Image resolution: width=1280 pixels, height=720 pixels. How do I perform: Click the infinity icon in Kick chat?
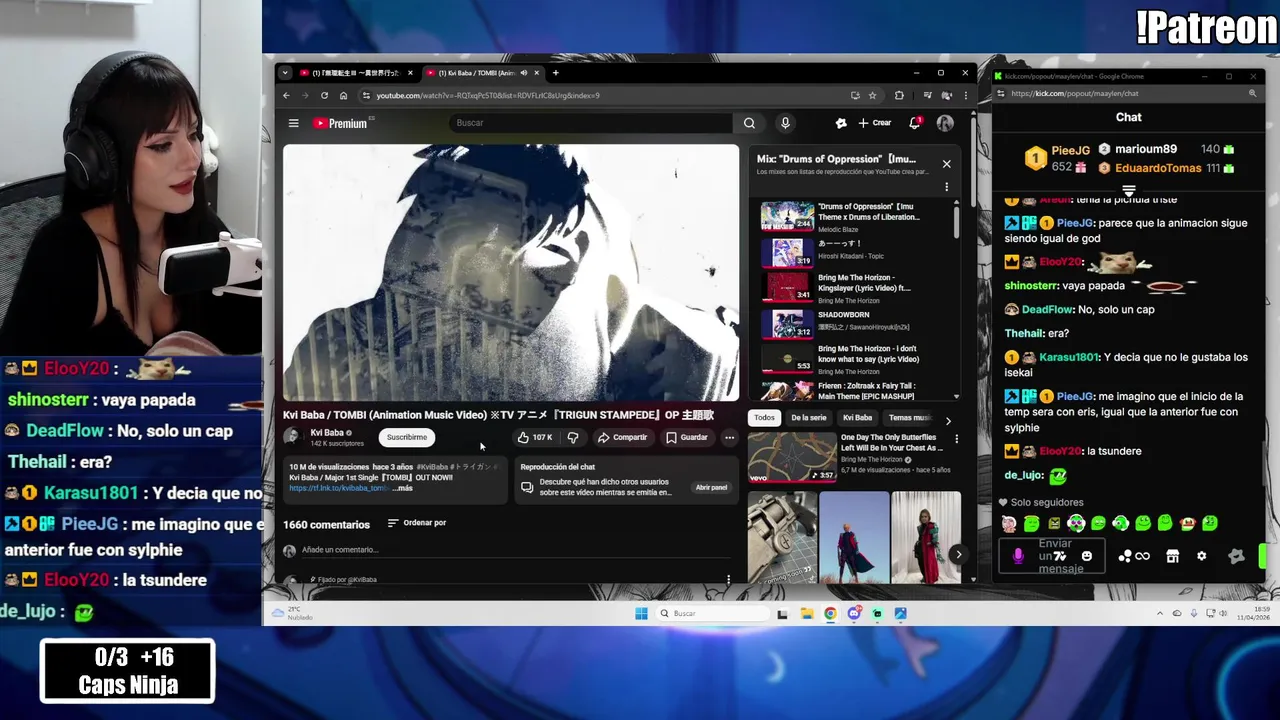[x=1142, y=556]
